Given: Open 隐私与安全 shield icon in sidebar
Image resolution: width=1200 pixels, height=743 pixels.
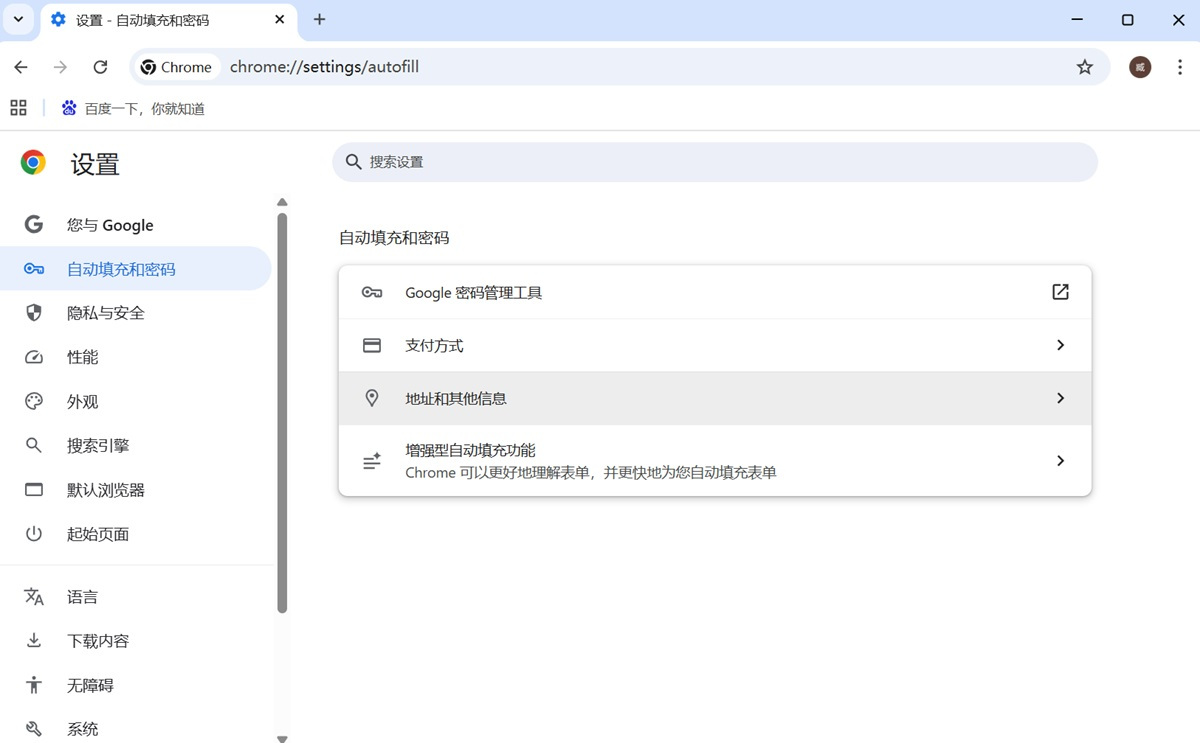Looking at the screenshot, I should (33, 312).
